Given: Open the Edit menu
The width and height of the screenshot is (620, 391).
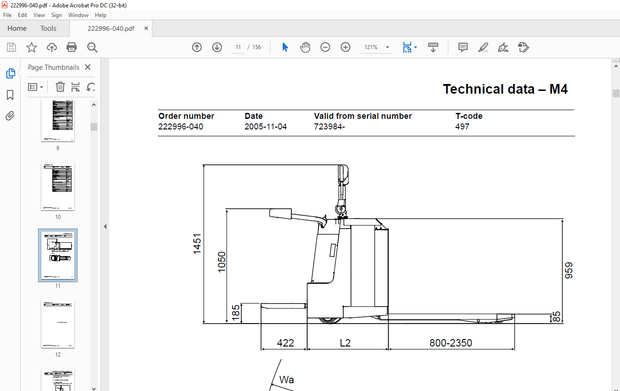Looking at the screenshot, I should [x=22, y=15].
